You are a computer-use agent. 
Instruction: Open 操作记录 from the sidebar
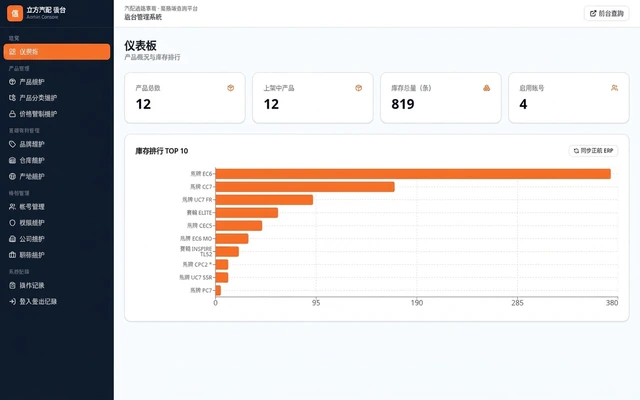(57, 285)
